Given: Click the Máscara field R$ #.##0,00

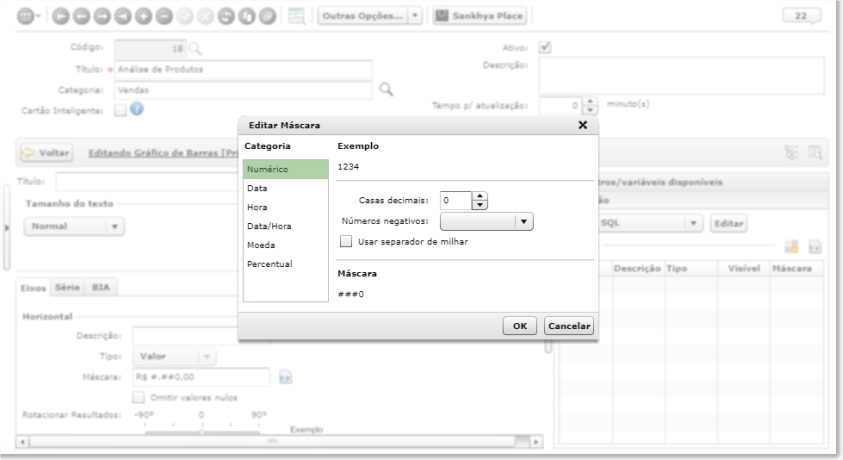Looking at the screenshot, I should (x=202, y=377).
